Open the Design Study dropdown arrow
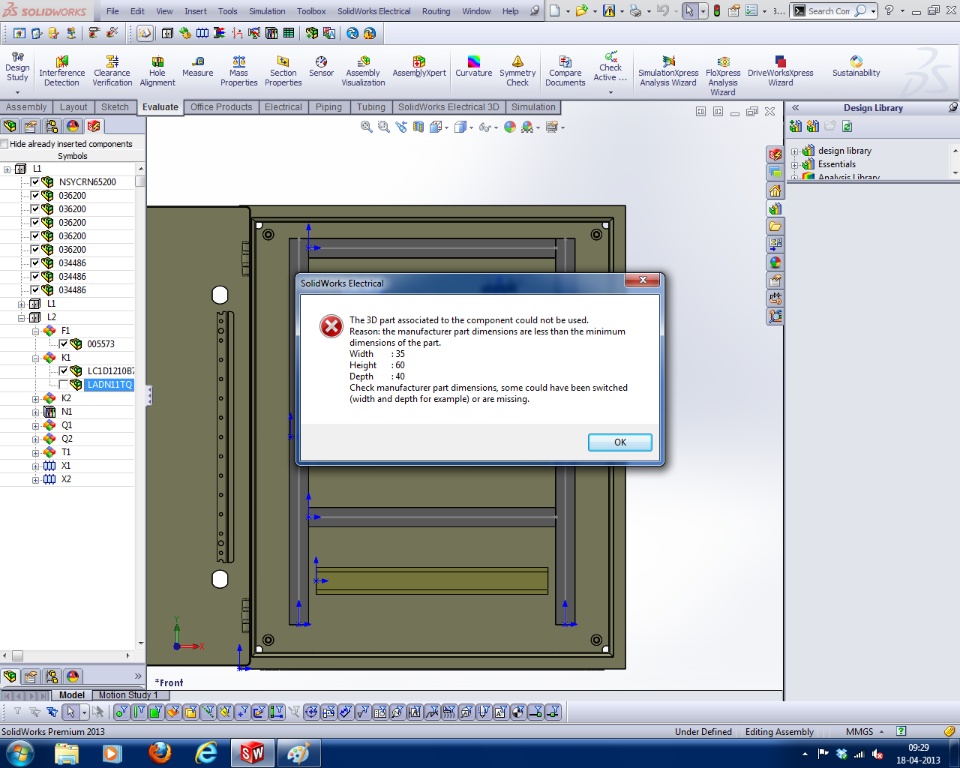Image resolution: width=960 pixels, height=768 pixels. pos(17,92)
